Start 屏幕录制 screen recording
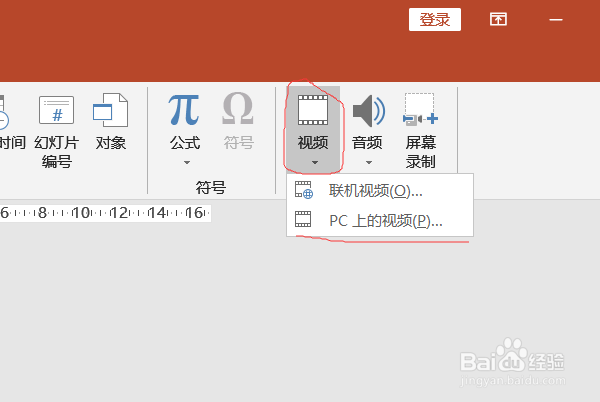 pos(421,130)
